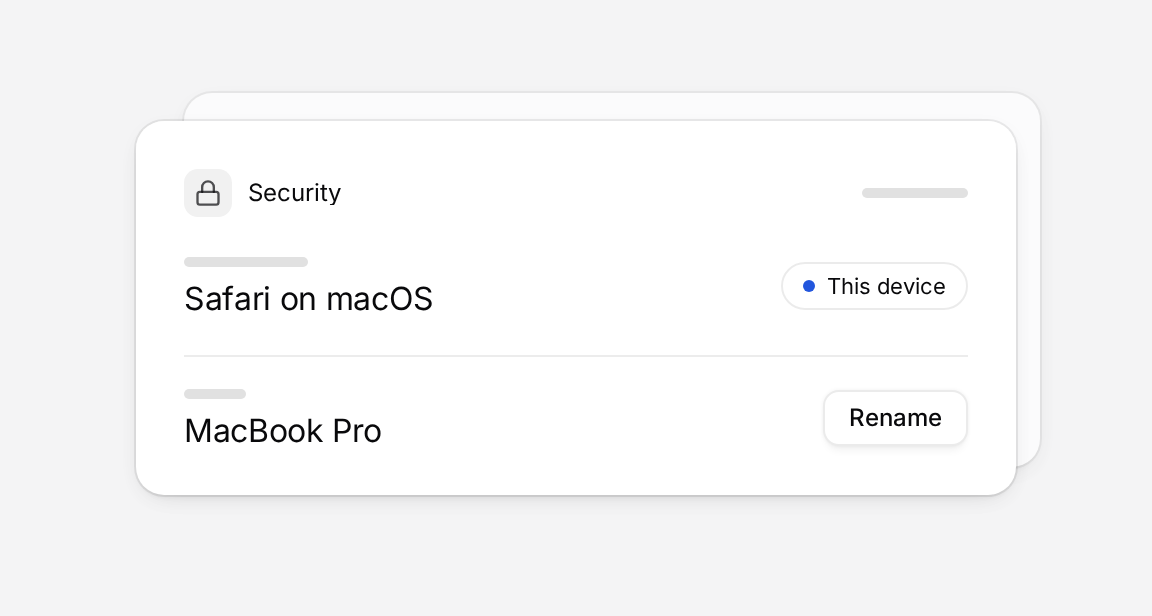1152x616 pixels.
Task: Click the stacked card behind the Security card
Action: click(1029, 279)
